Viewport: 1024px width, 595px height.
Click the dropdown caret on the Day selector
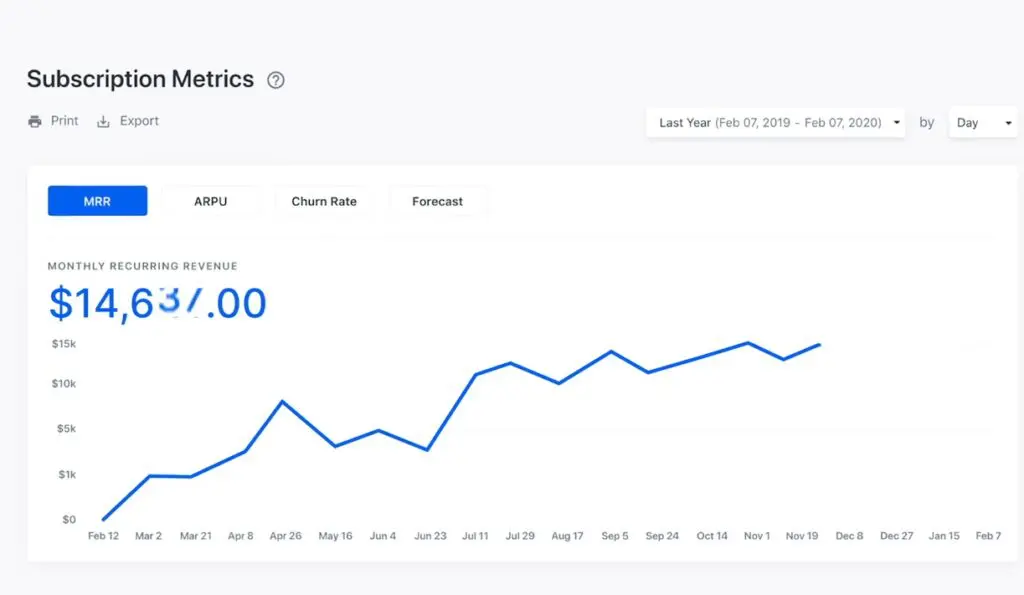1009,122
